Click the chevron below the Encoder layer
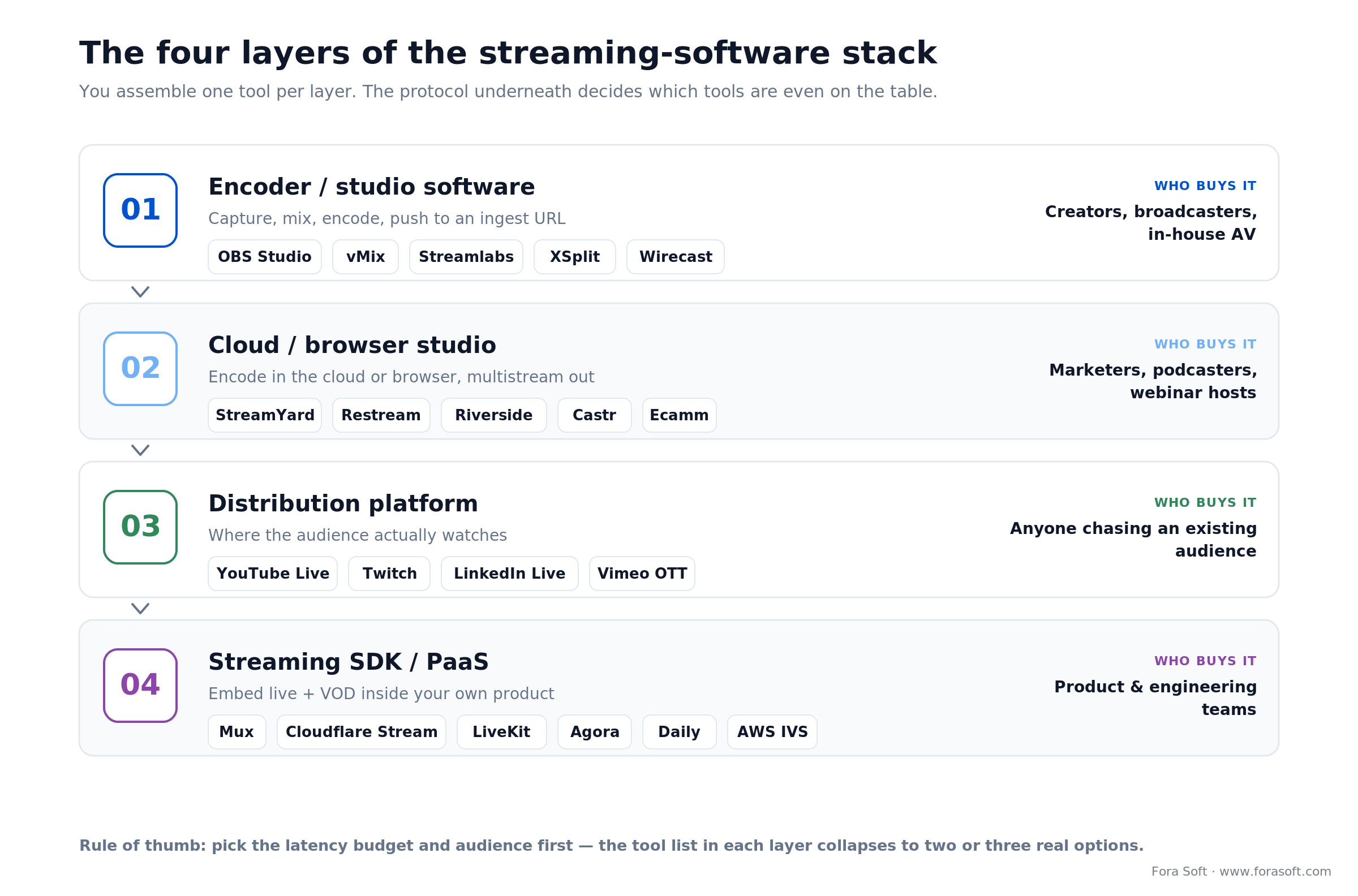 pyautogui.click(x=140, y=292)
